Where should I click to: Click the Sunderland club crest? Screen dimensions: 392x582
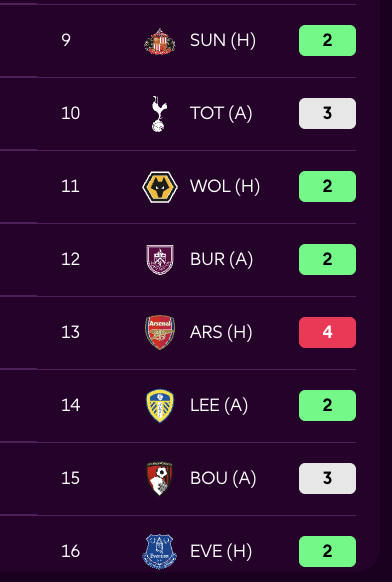tap(160, 40)
